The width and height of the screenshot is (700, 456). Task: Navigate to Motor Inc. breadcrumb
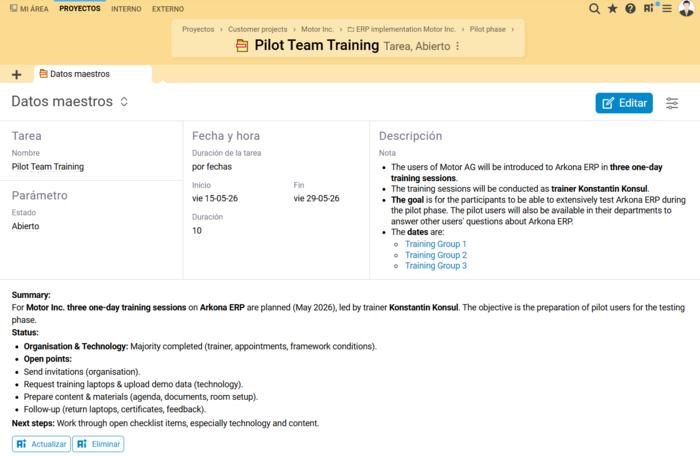(317, 29)
